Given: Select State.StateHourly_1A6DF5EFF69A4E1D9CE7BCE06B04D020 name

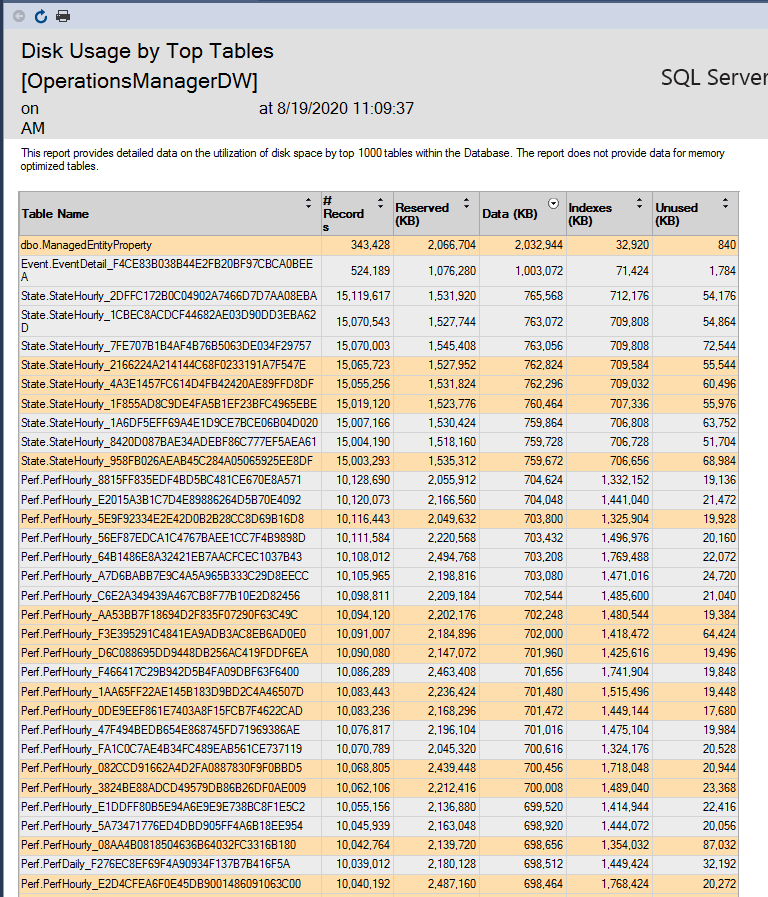Looking at the screenshot, I should click(x=169, y=423).
